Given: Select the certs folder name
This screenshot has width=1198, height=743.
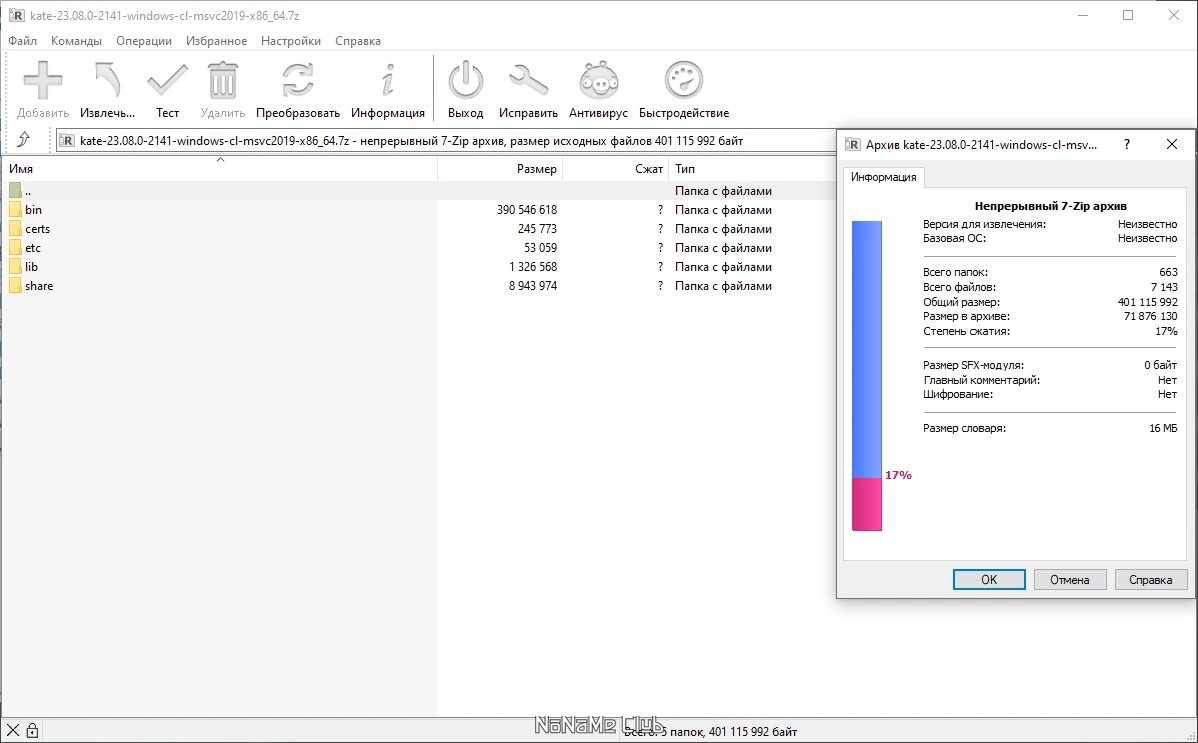Looking at the screenshot, I should tap(37, 229).
